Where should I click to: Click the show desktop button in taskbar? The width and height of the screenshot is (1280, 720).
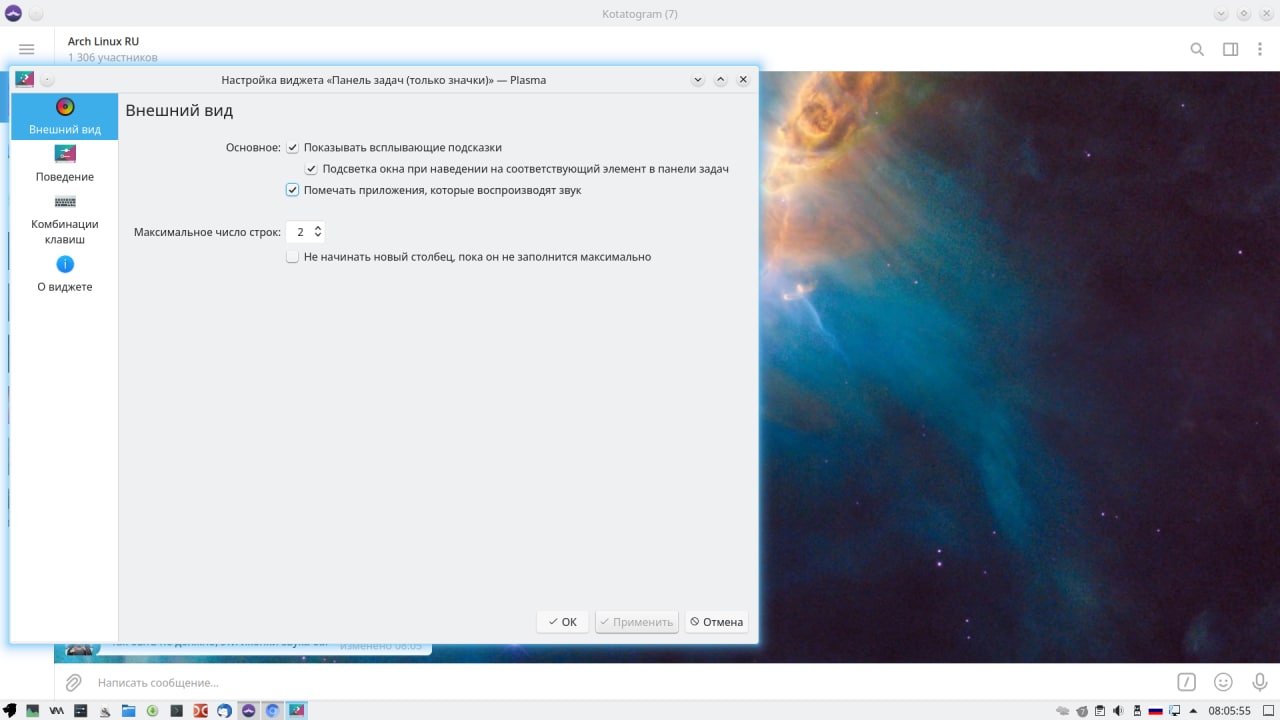click(1269, 711)
